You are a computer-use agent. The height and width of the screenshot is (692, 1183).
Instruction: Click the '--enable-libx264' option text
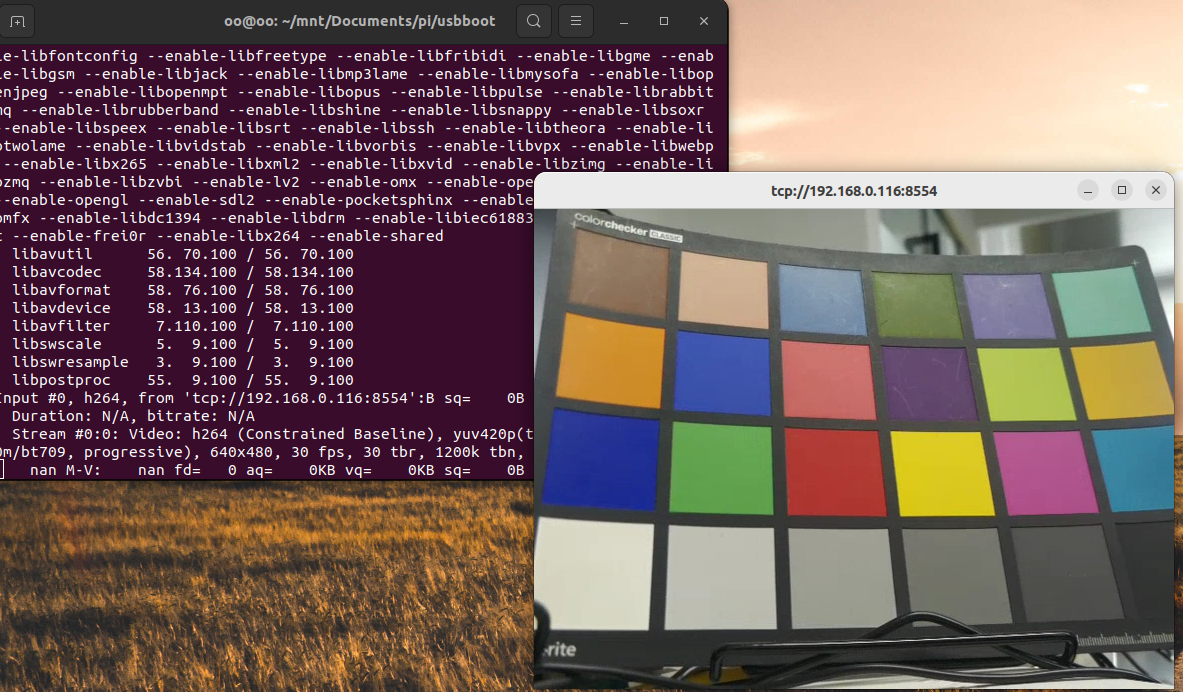[x=228, y=237]
